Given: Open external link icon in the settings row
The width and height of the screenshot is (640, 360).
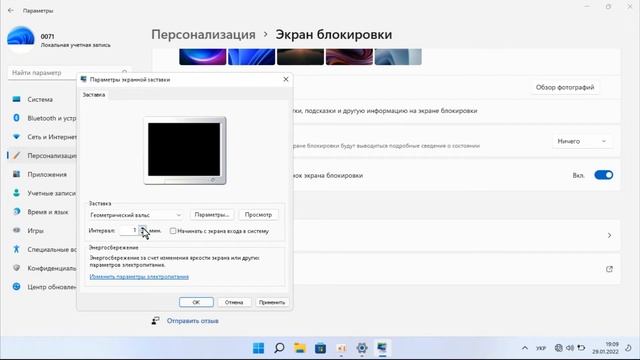Looking at the screenshot, I should point(609,269).
